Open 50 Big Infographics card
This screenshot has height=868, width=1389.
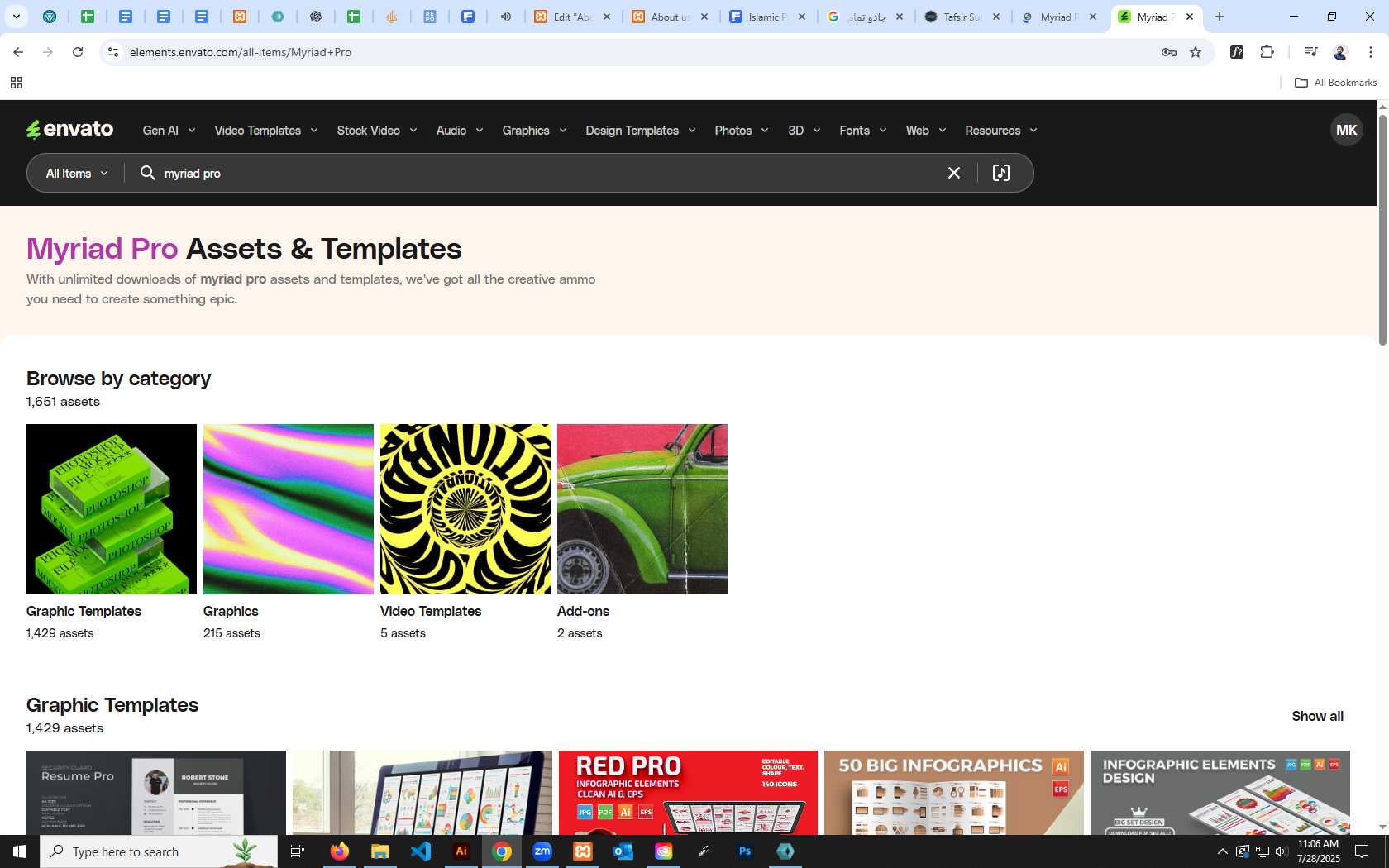coord(954,793)
